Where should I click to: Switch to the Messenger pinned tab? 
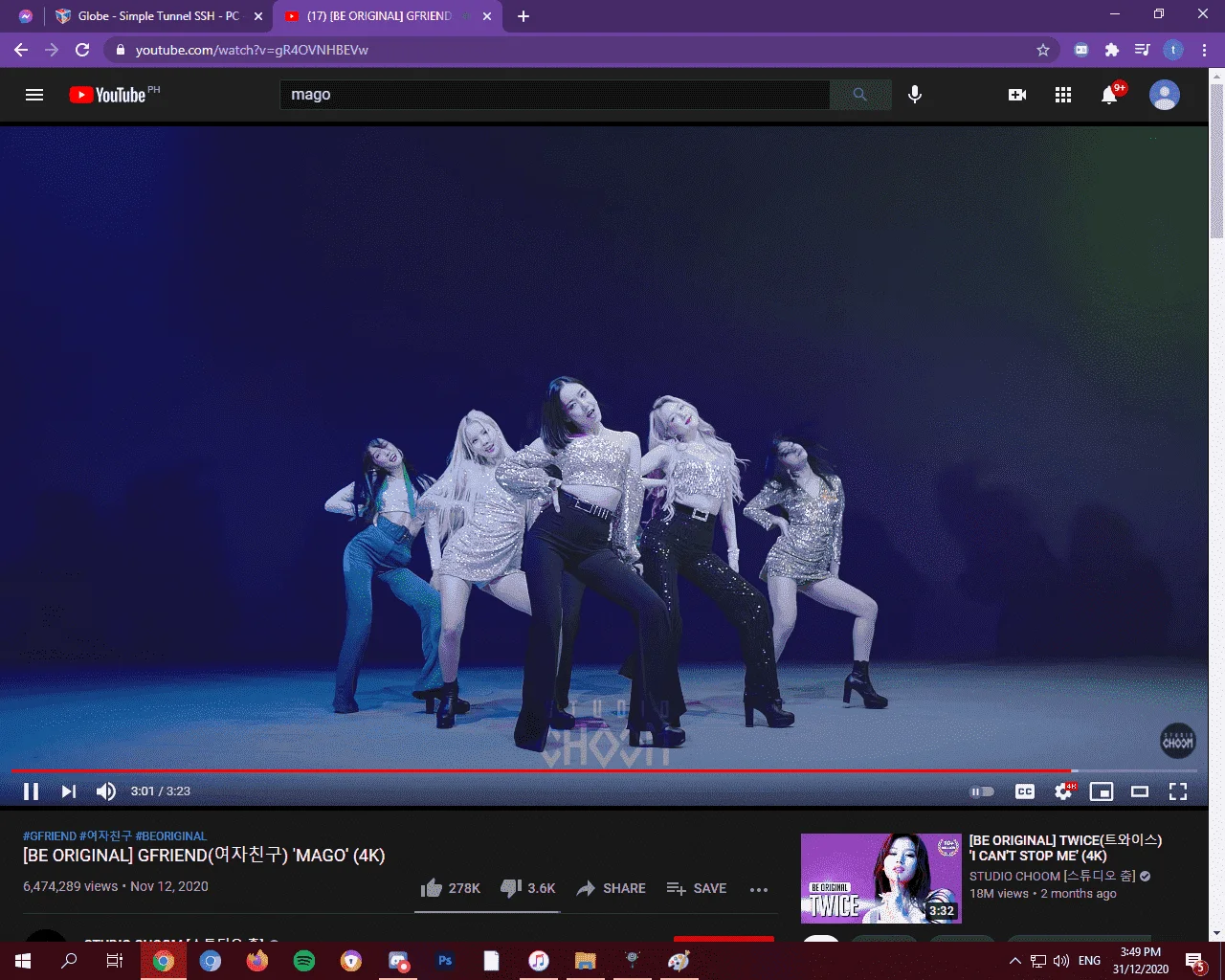[26, 16]
